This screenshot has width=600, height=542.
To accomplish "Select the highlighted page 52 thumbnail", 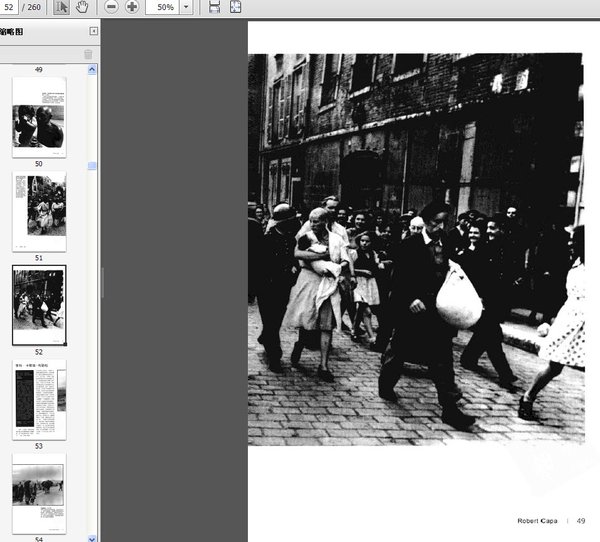I will coord(39,304).
